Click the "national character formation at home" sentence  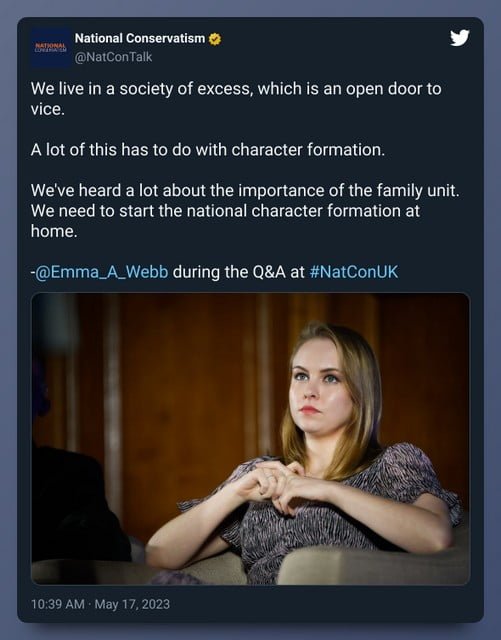tap(225, 221)
